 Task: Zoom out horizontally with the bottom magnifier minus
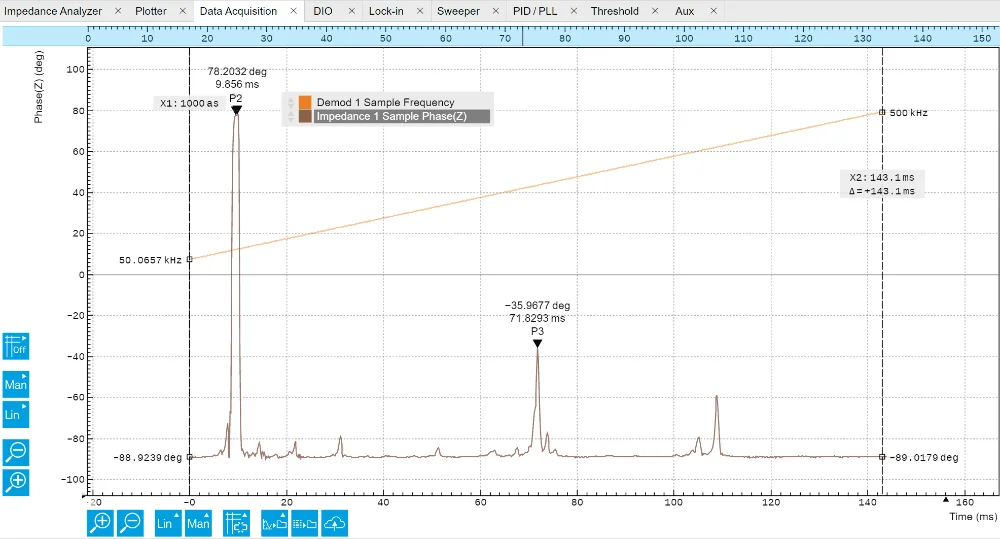(x=130, y=523)
